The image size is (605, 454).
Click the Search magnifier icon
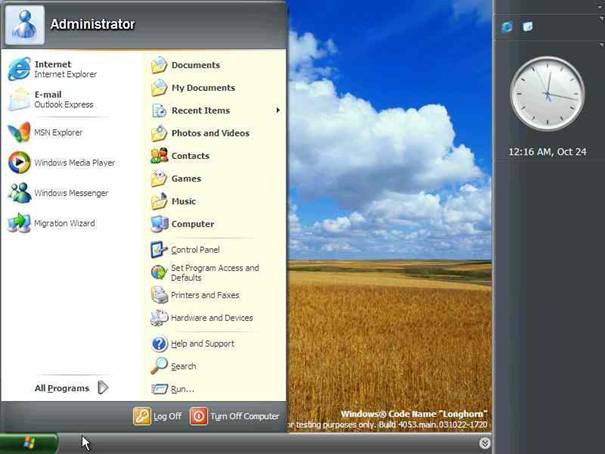[x=159, y=366]
